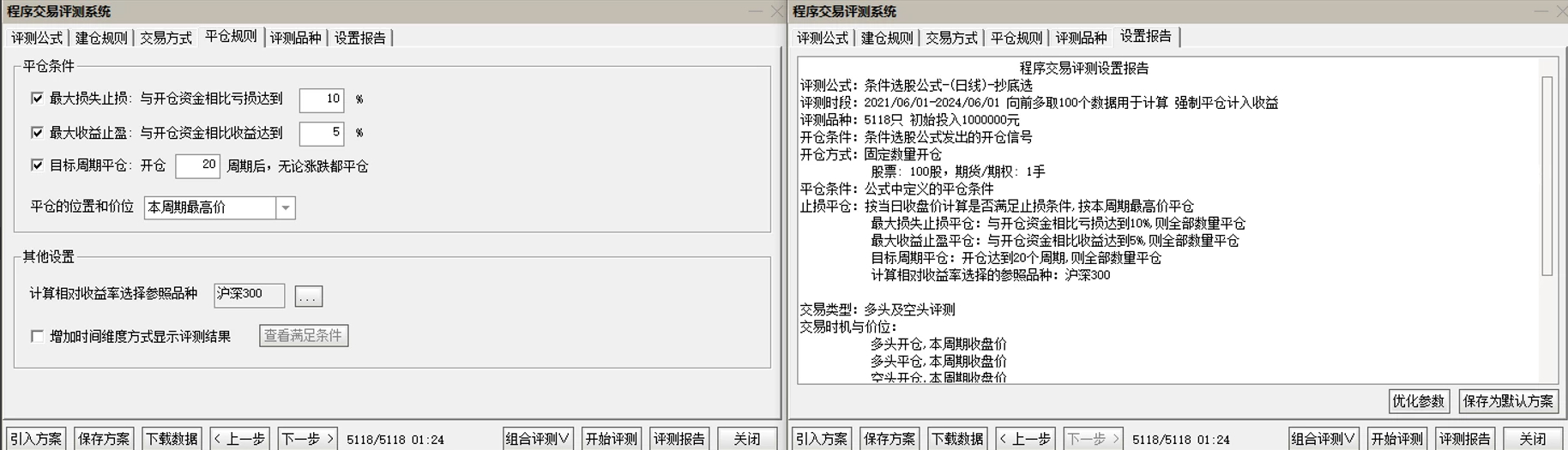
Task: Check 增加时间维度方式显示评测结果 option
Action: coord(37,336)
